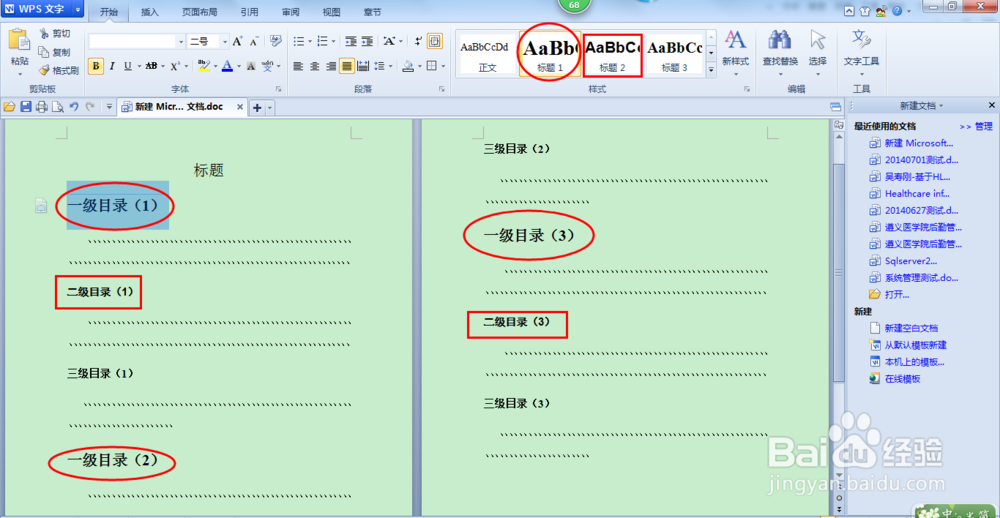Activate the Format Painter (格式刷)
This screenshot has height=518, width=1000.
pyautogui.click(x=59, y=70)
